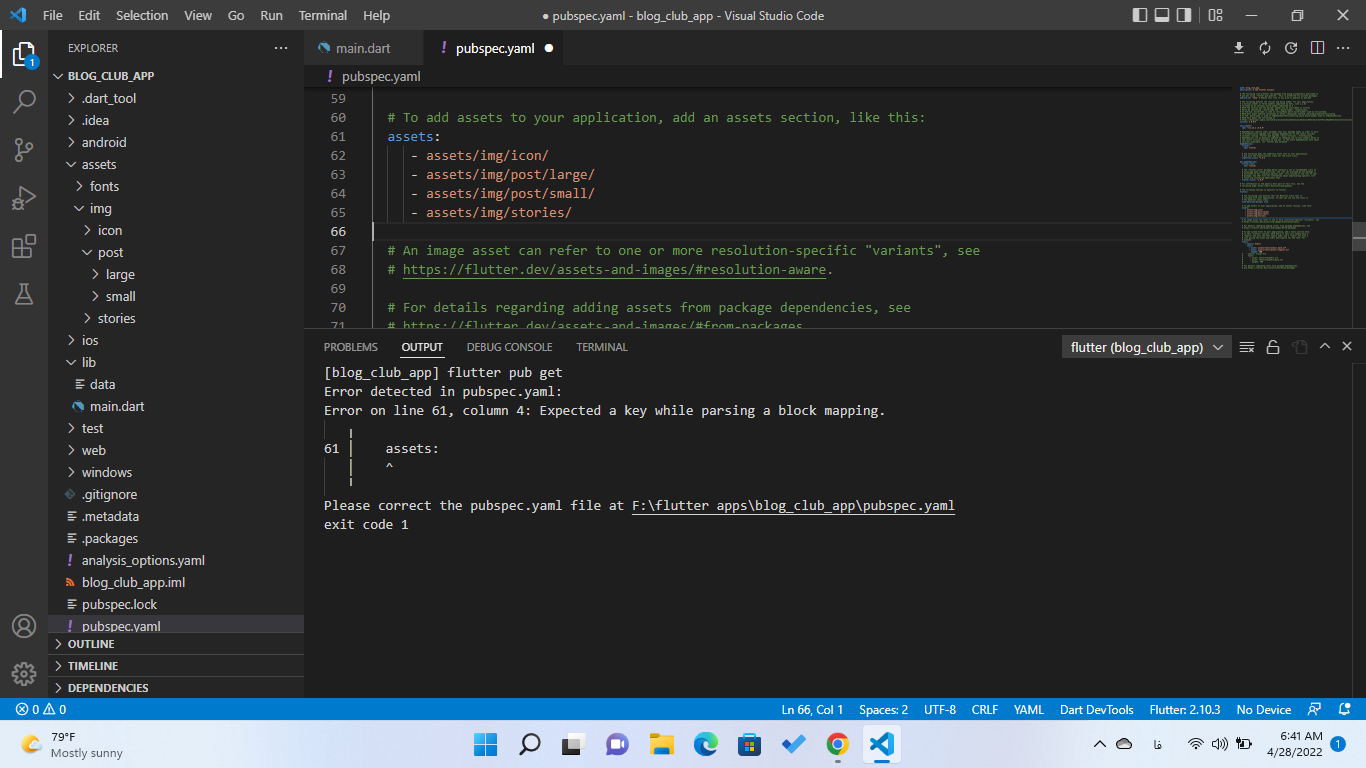Click Dart DevTools in status bar
Viewport: 1366px width, 768px height.
1097,709
